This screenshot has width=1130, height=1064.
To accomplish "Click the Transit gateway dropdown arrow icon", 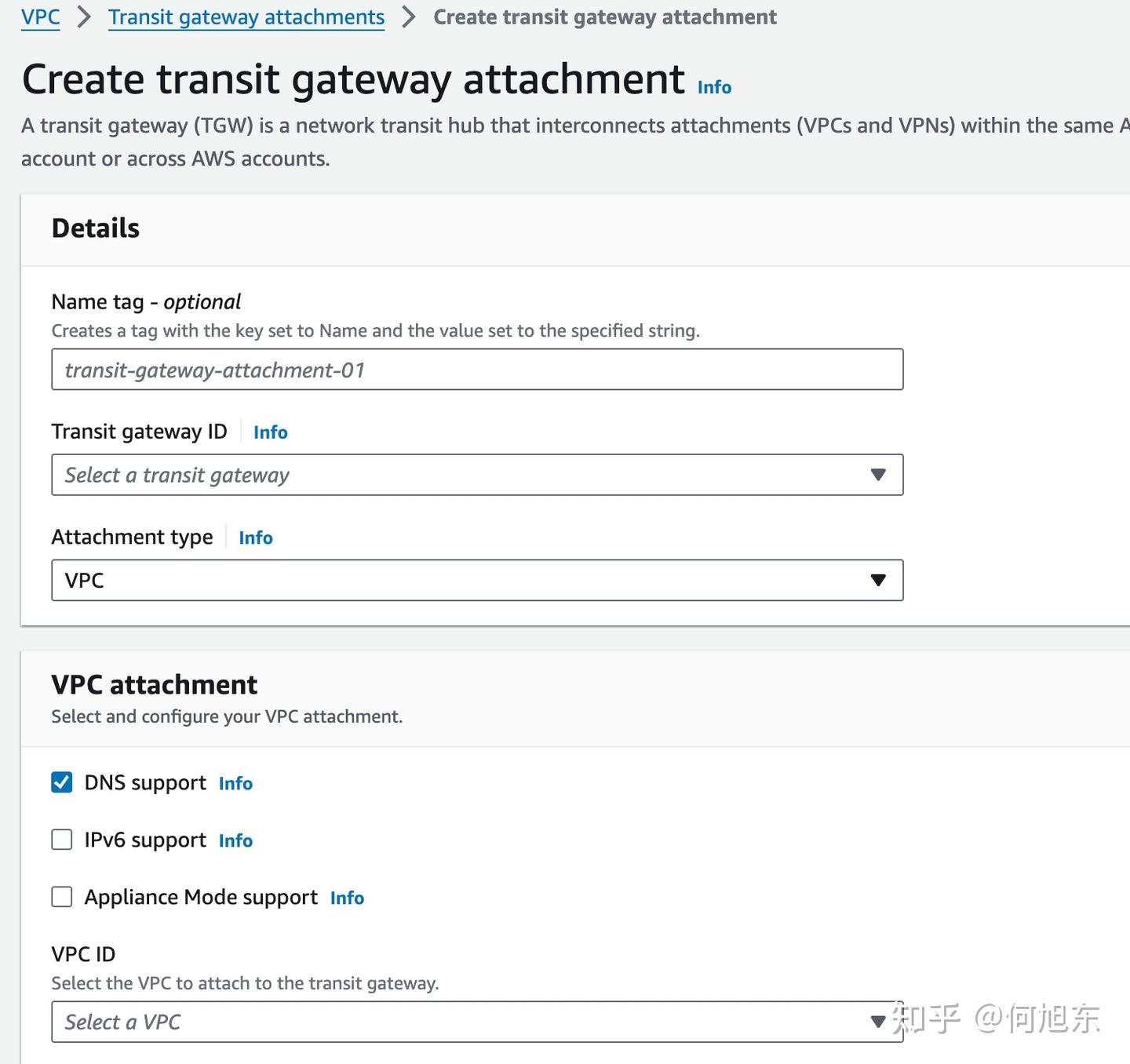I will pos(878,475).
